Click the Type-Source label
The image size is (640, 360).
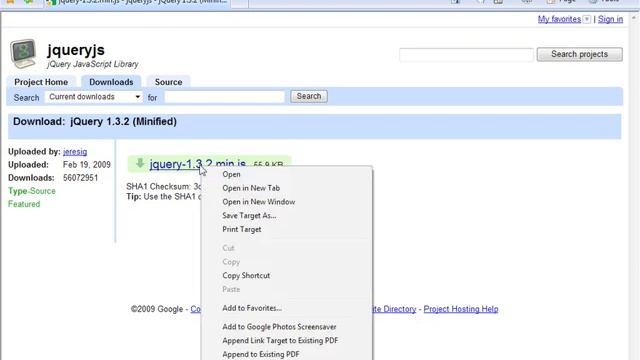pos(31,191)
